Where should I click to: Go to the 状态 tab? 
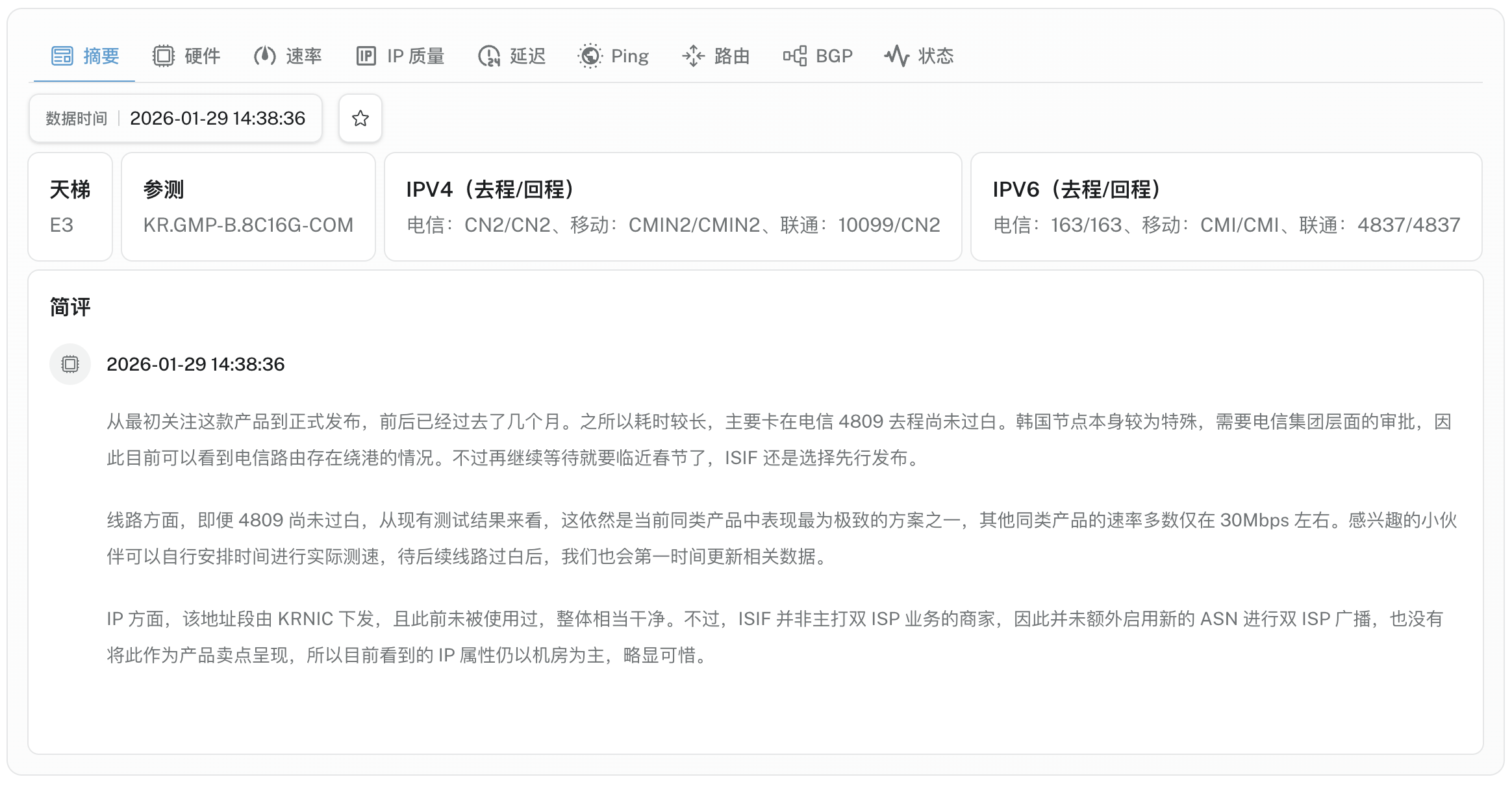(x=935, y=56)
